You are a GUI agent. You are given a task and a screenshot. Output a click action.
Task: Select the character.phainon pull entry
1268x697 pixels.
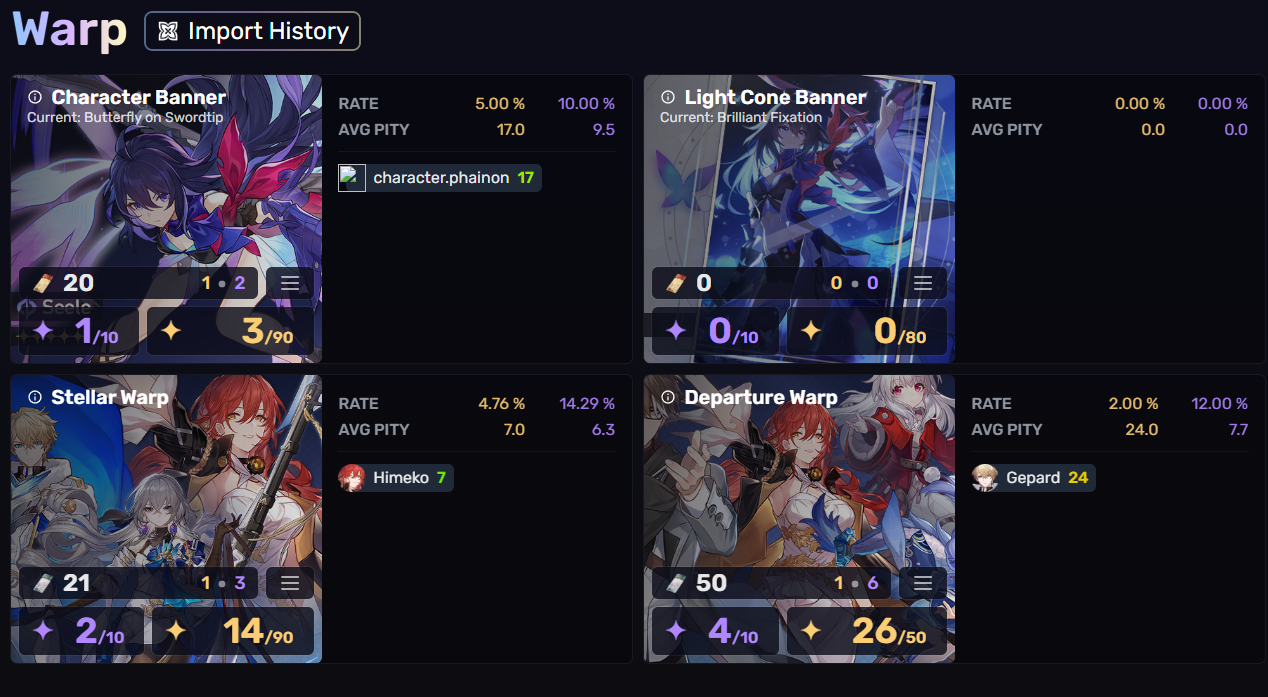(440, 178)
